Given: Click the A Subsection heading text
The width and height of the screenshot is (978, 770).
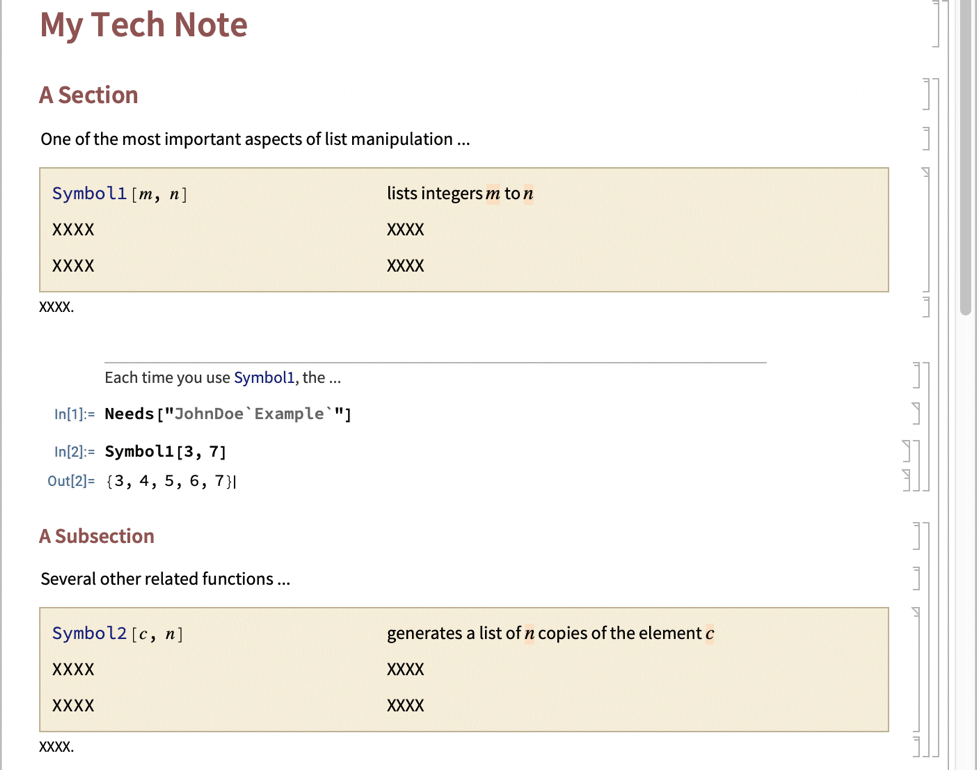Looking at the screenshot, I should pos(96,536).
